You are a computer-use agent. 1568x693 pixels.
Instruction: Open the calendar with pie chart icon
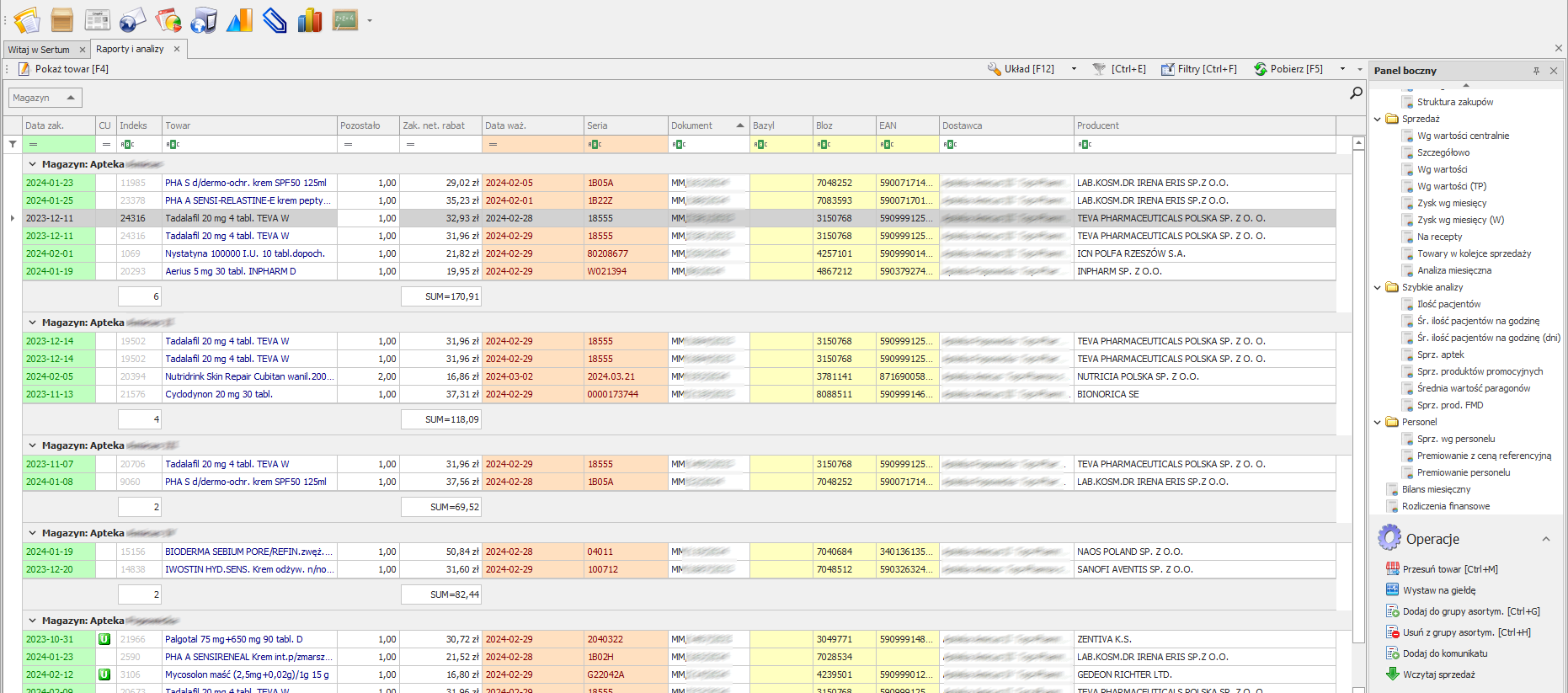(168, 19)
